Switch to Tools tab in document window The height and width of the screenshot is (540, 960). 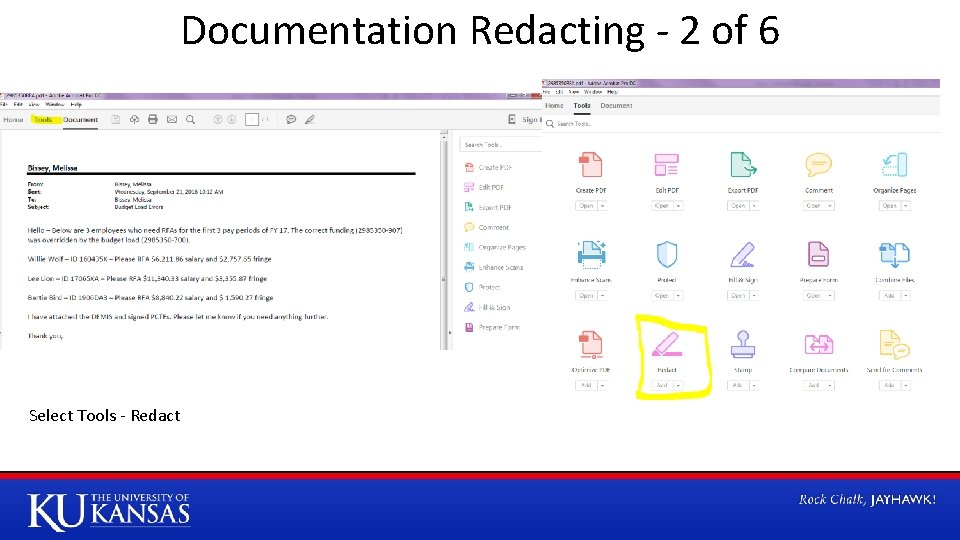(43, 119)
